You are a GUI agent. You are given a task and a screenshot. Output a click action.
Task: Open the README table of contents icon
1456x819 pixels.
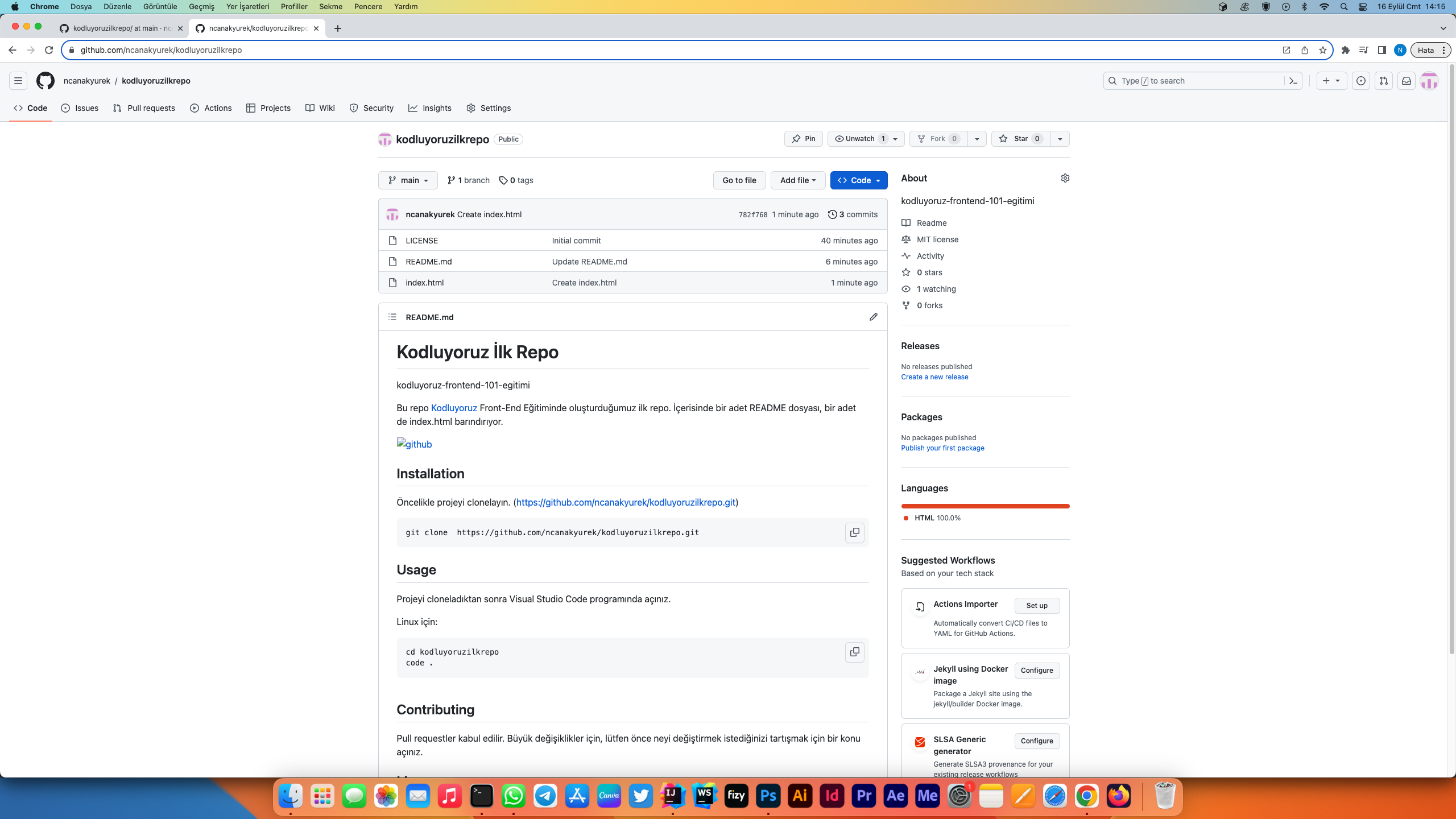pyautogui.click(x=392, y=317)
